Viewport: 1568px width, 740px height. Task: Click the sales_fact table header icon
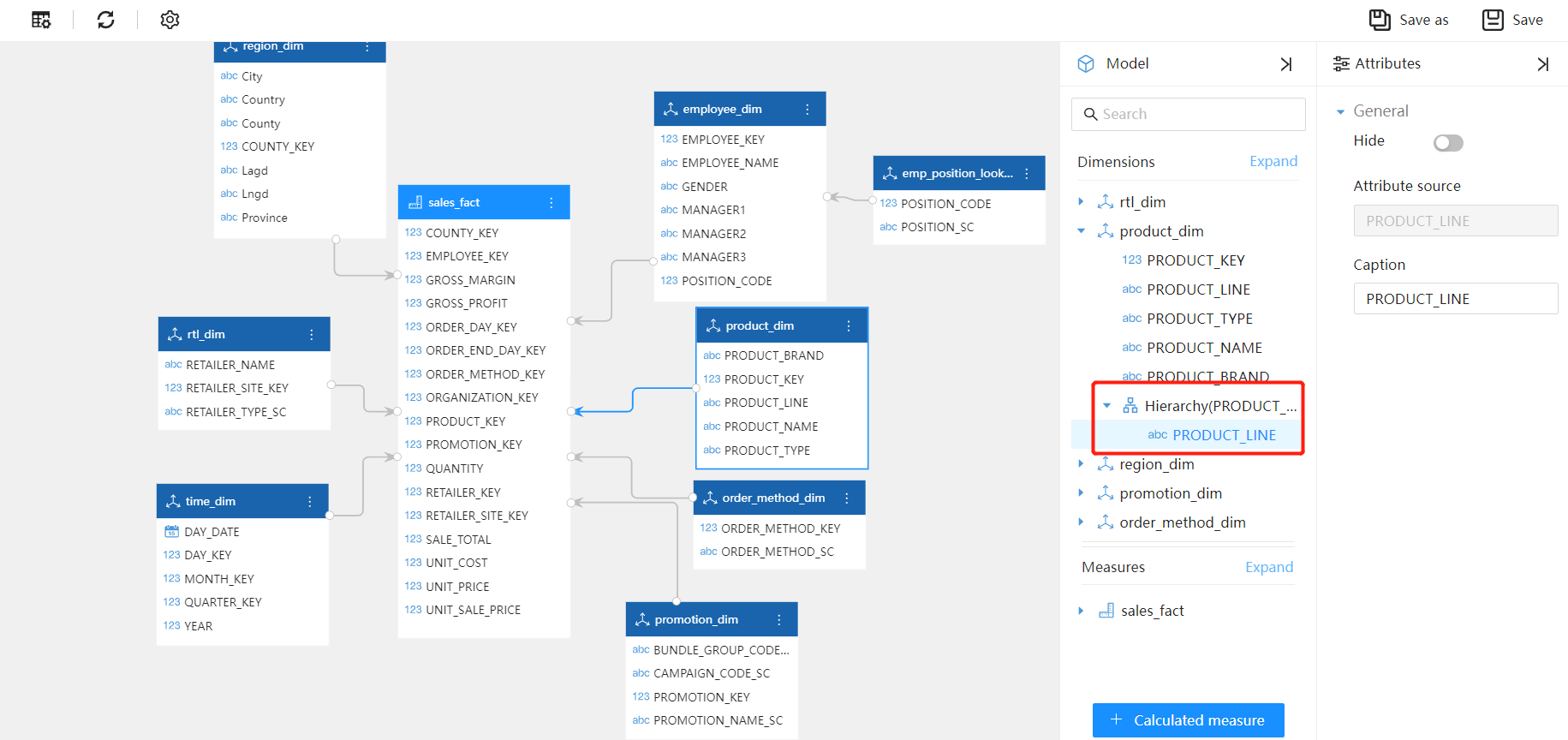(x=415, y=202)
